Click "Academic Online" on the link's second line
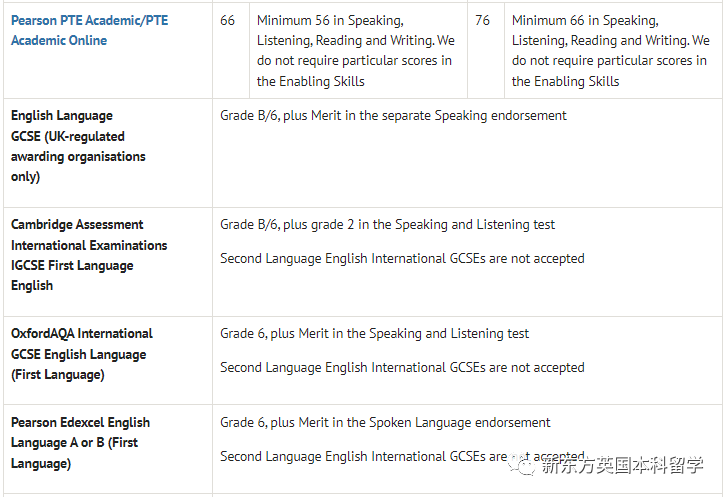The image size is (727, 497). pyautogui.click(x=59, y=40)
